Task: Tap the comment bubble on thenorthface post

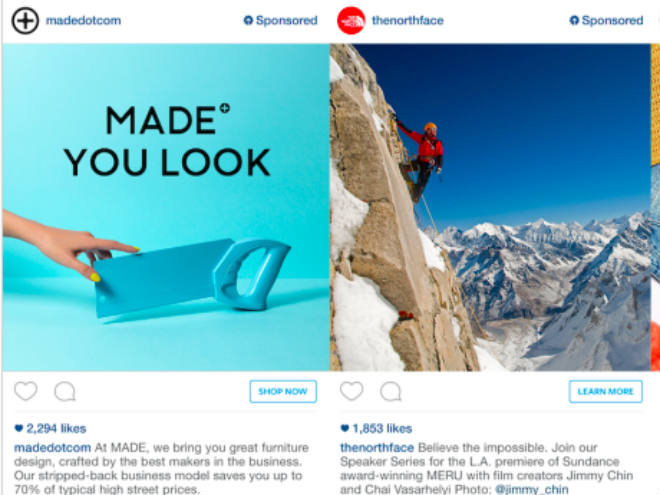Action: [391, 391]
